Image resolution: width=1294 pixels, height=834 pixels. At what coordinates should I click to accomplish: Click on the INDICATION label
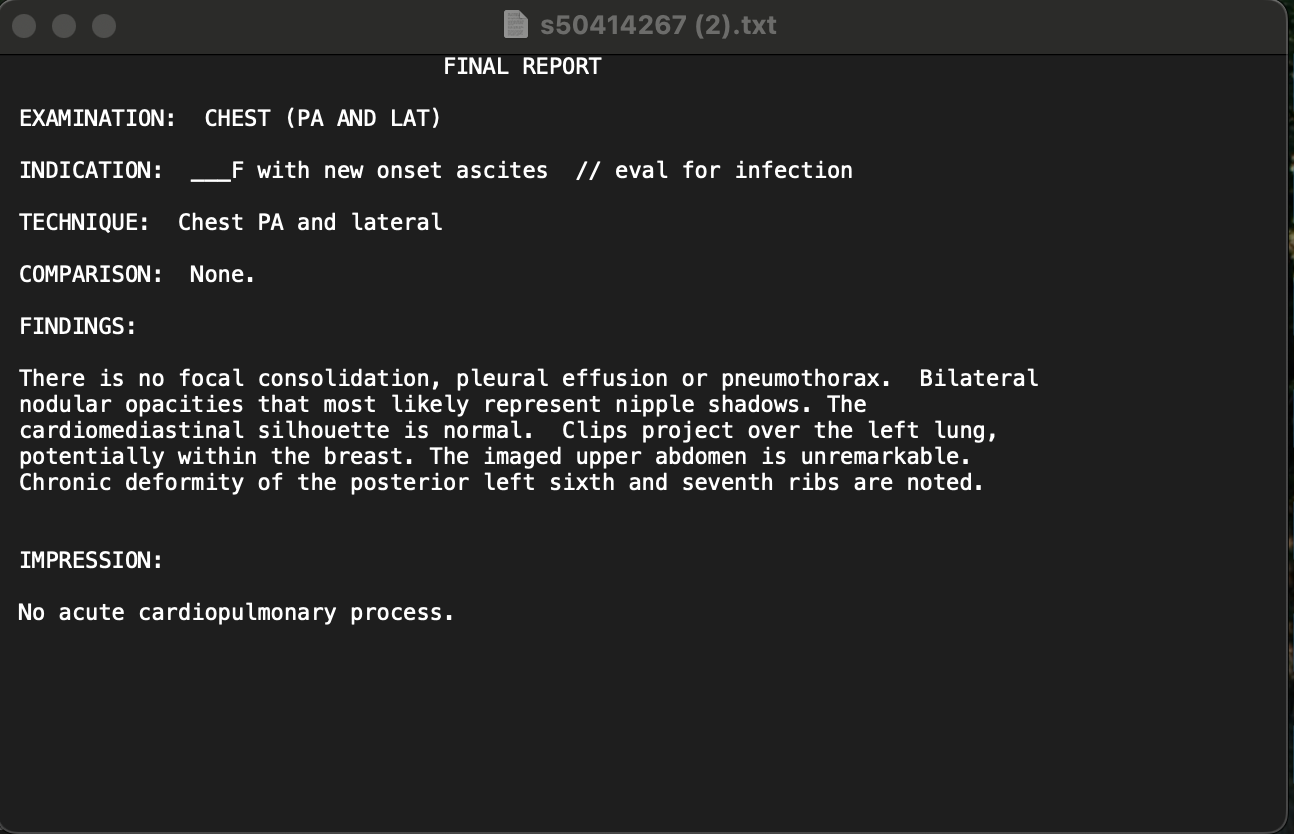[x=91, y=171]
